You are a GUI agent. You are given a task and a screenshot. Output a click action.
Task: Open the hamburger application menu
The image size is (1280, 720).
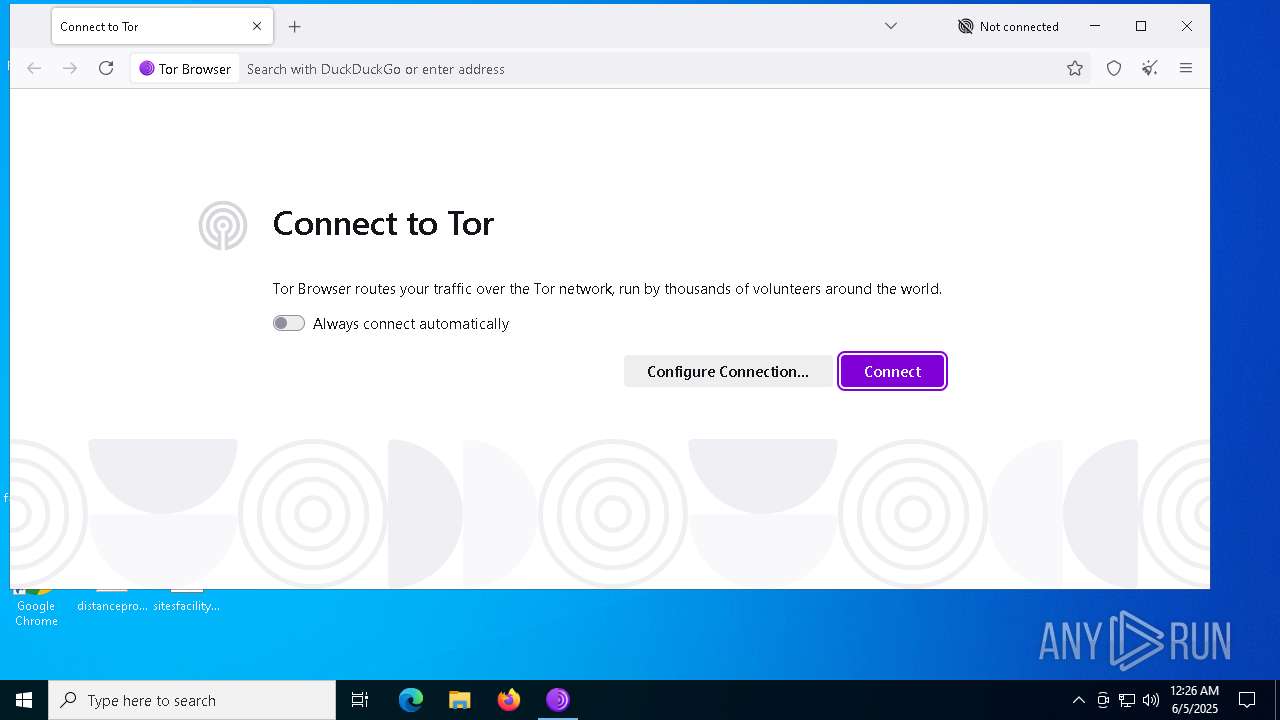(x=1186, y=68)
